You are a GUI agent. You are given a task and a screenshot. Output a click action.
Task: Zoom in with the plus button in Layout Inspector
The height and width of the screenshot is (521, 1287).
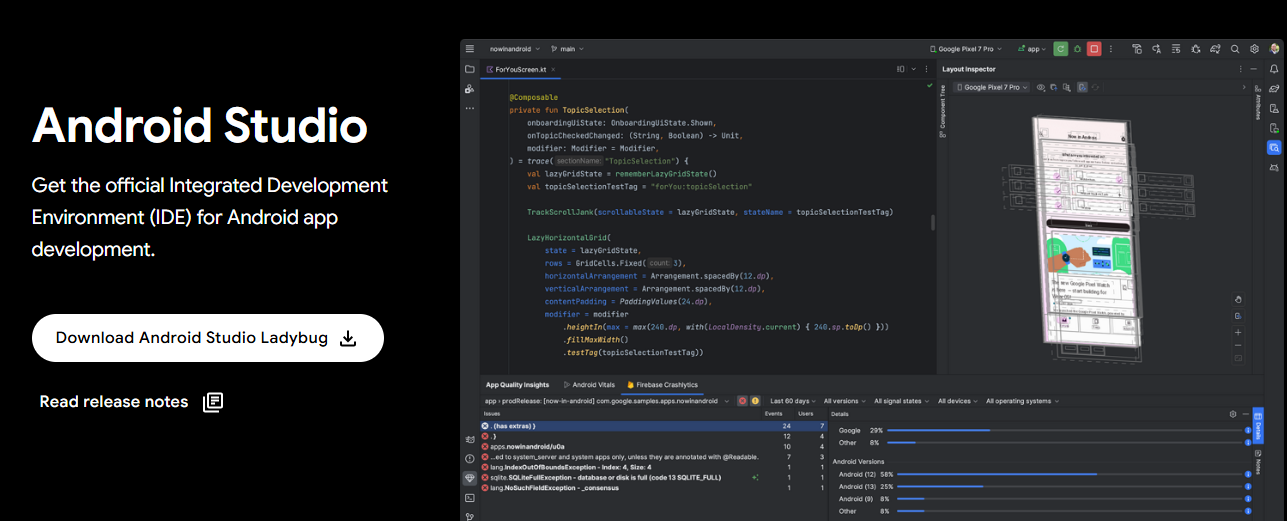point(1238,332)
